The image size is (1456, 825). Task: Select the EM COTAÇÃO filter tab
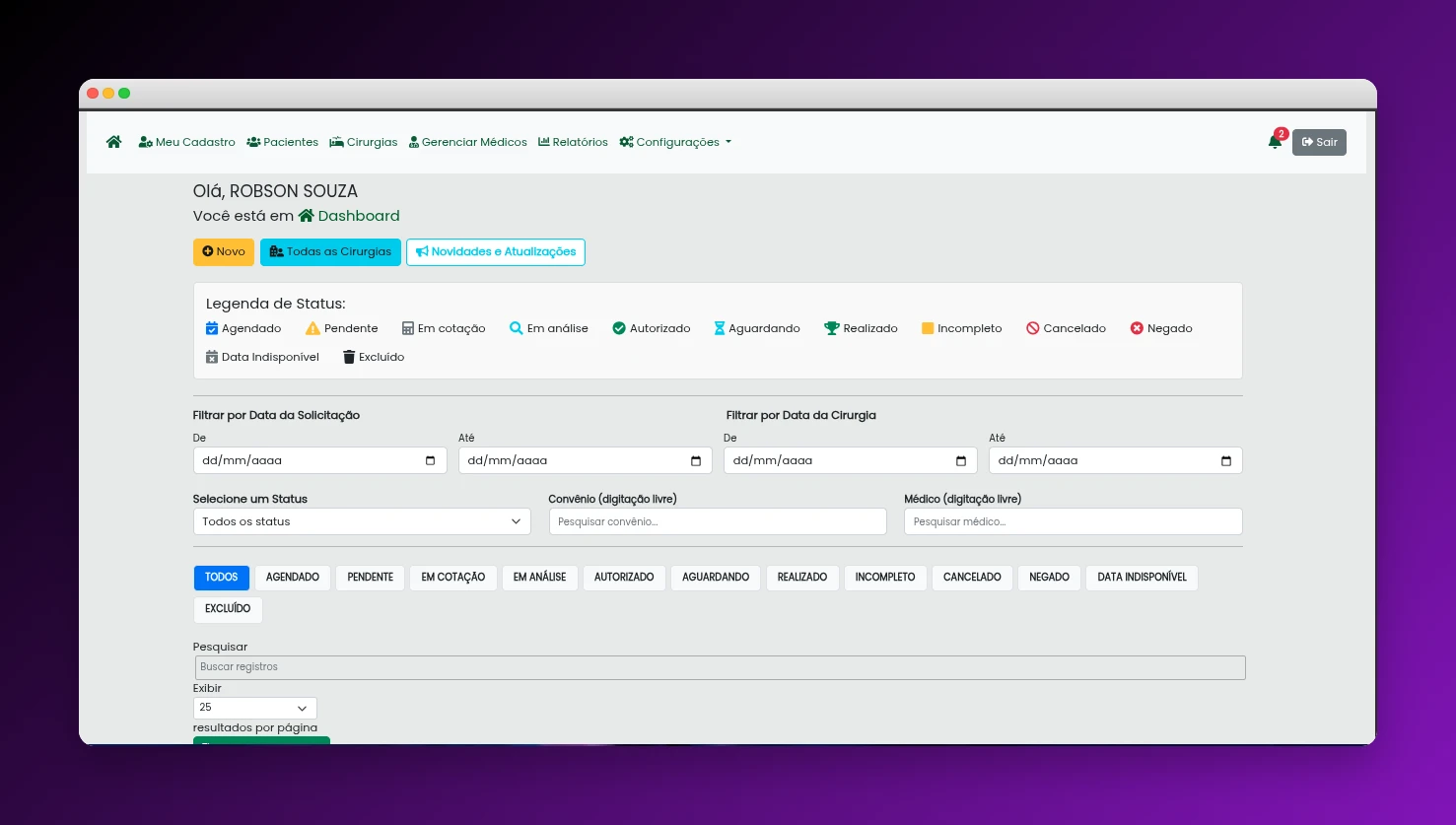point(453,578)
